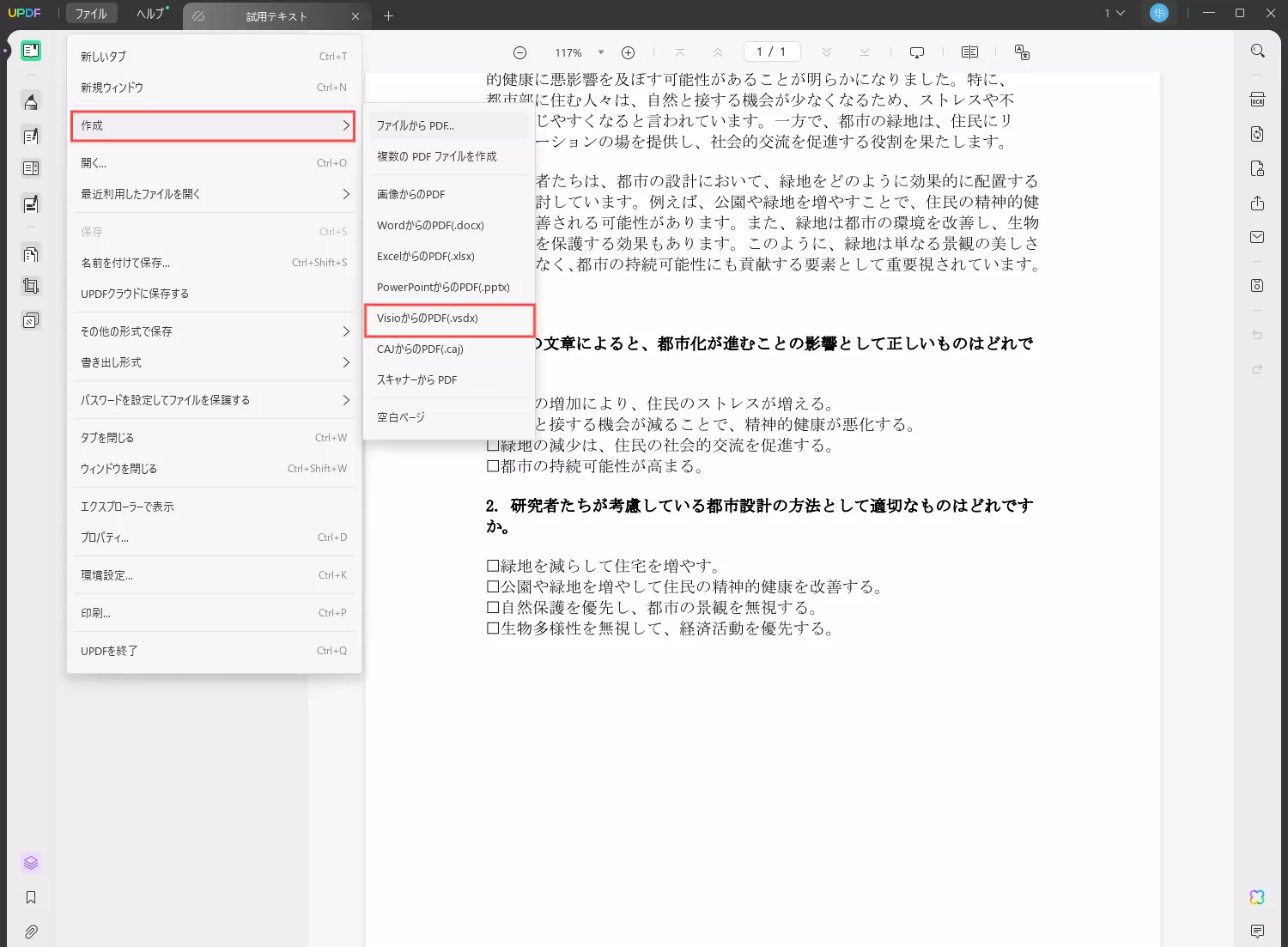1288x947 pixels.
Task: Send the file by email icon
Action: click(x=1258, y=237)
